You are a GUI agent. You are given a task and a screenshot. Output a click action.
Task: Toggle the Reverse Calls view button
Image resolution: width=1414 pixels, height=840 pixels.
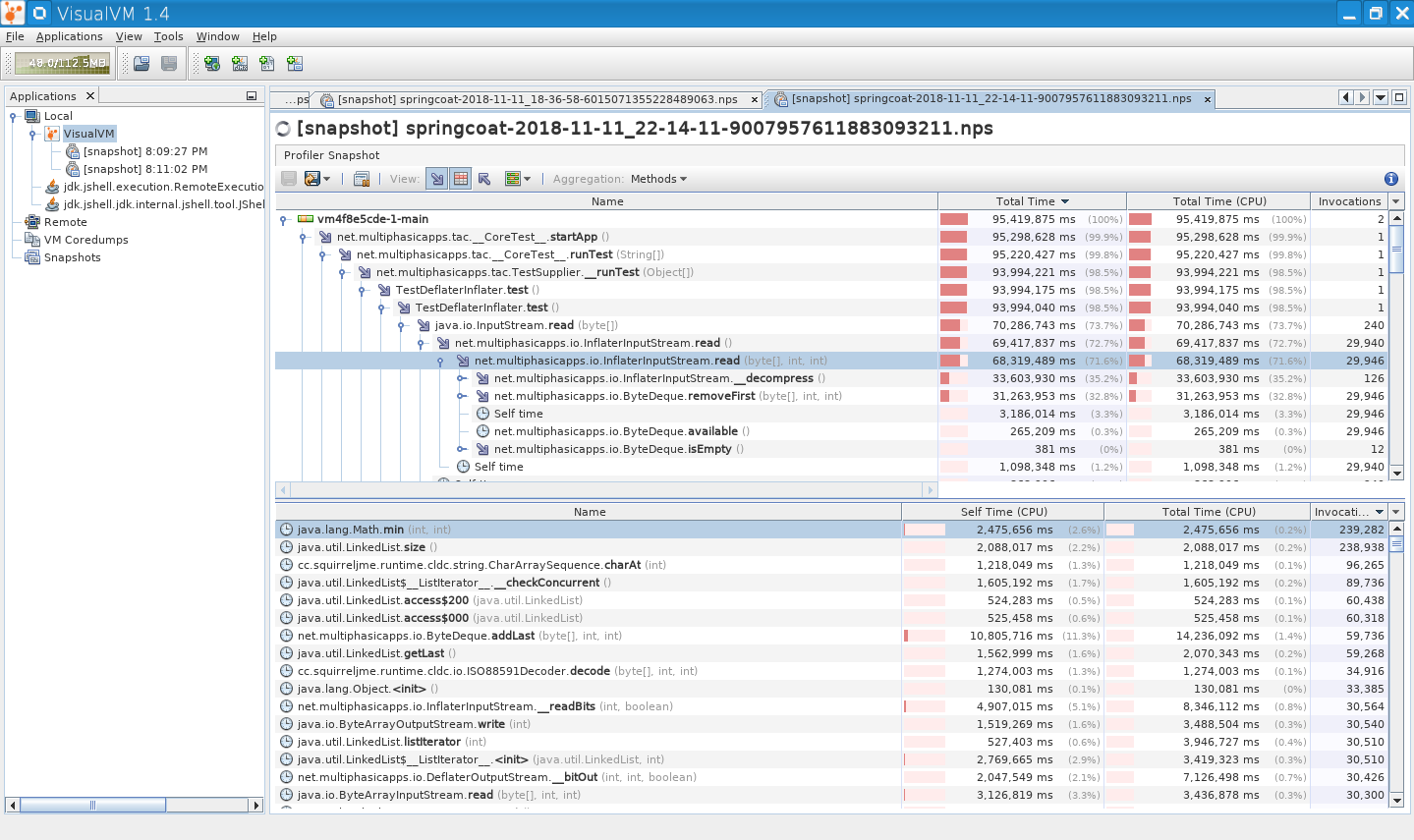point(484,179)
